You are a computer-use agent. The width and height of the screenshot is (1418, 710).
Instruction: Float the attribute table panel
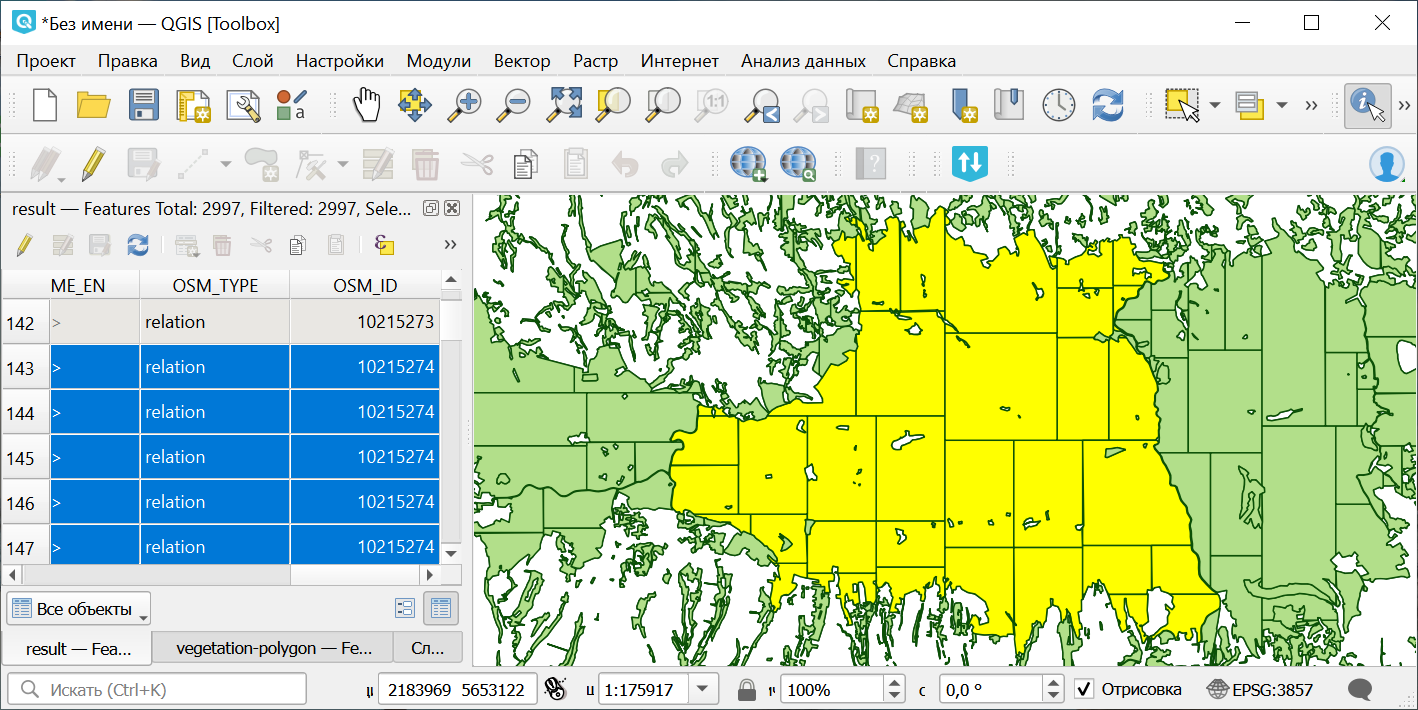point(431,208)
